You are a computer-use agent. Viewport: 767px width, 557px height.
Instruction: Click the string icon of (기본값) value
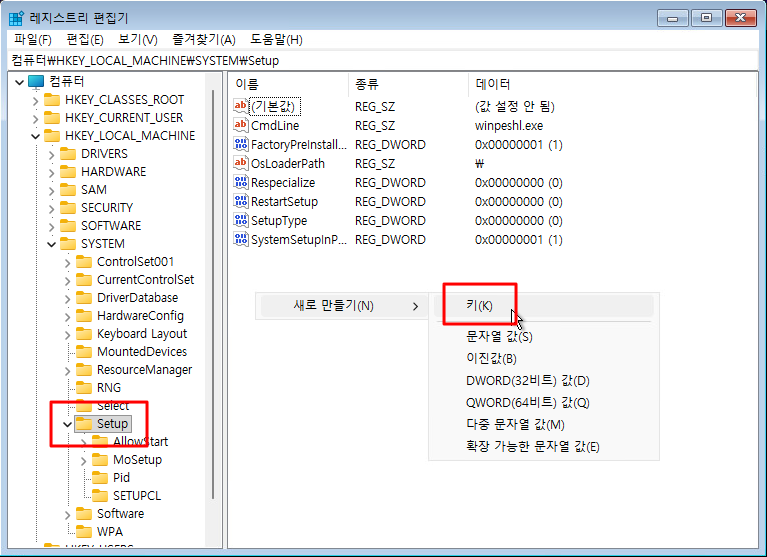(241, 106)
